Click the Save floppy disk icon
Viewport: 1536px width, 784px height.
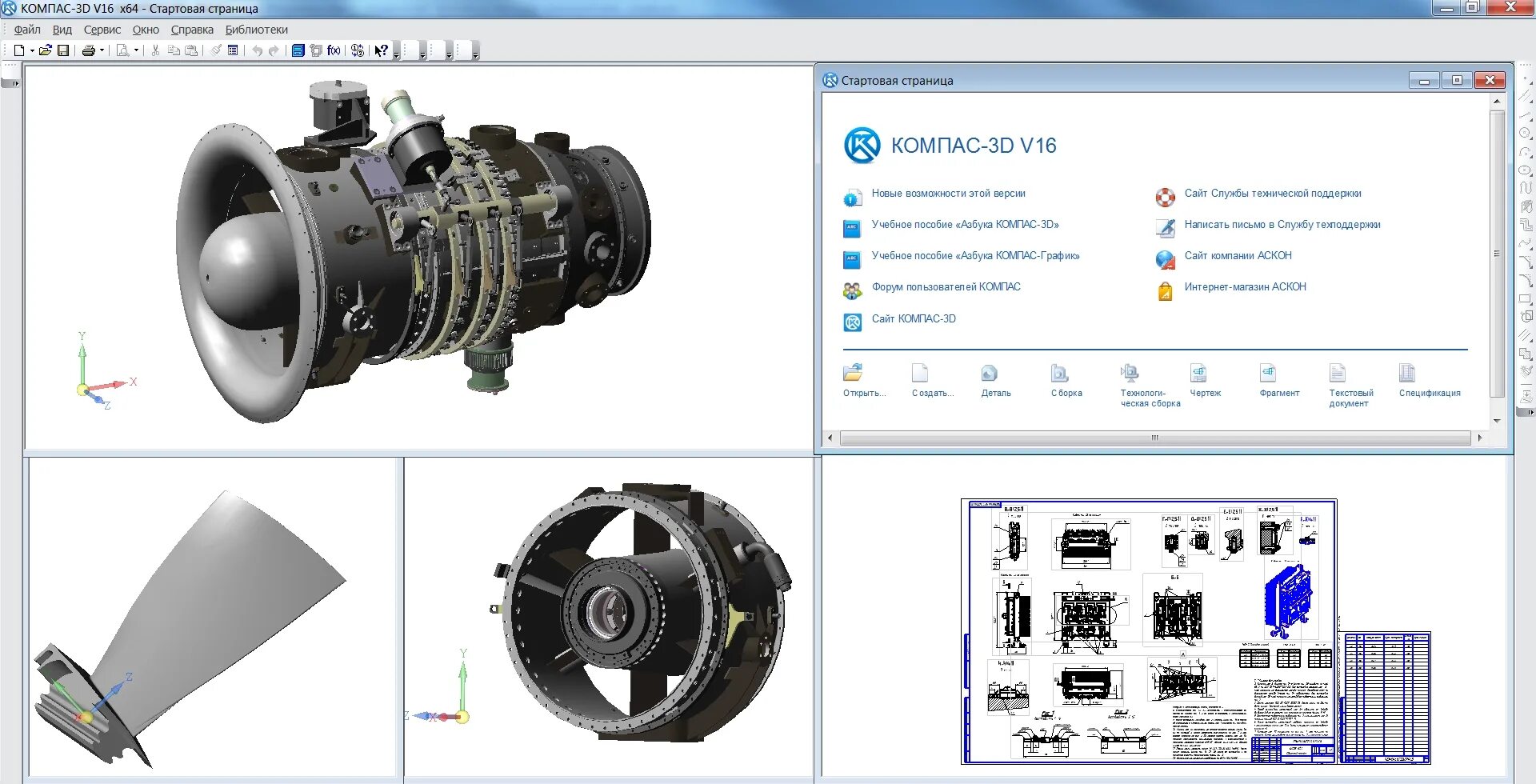pos(63,50)
